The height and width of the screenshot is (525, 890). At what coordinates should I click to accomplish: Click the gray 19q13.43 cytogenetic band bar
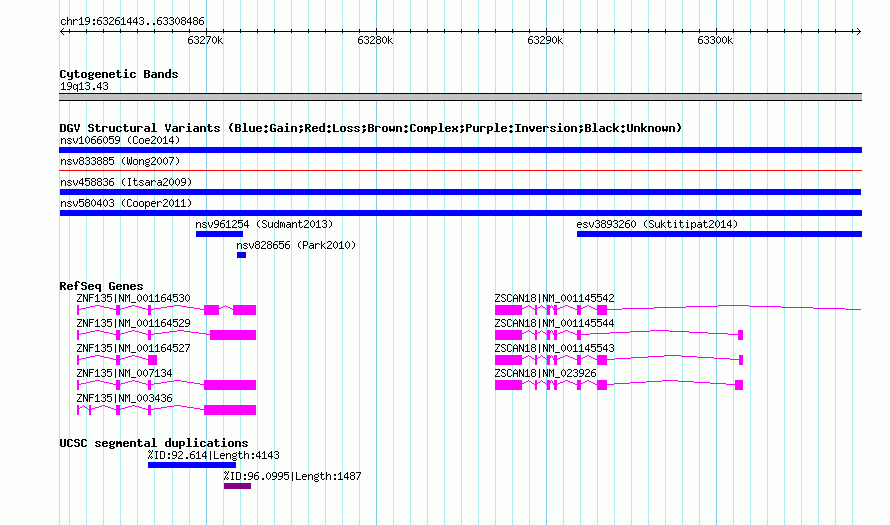[x=460, y=97]
